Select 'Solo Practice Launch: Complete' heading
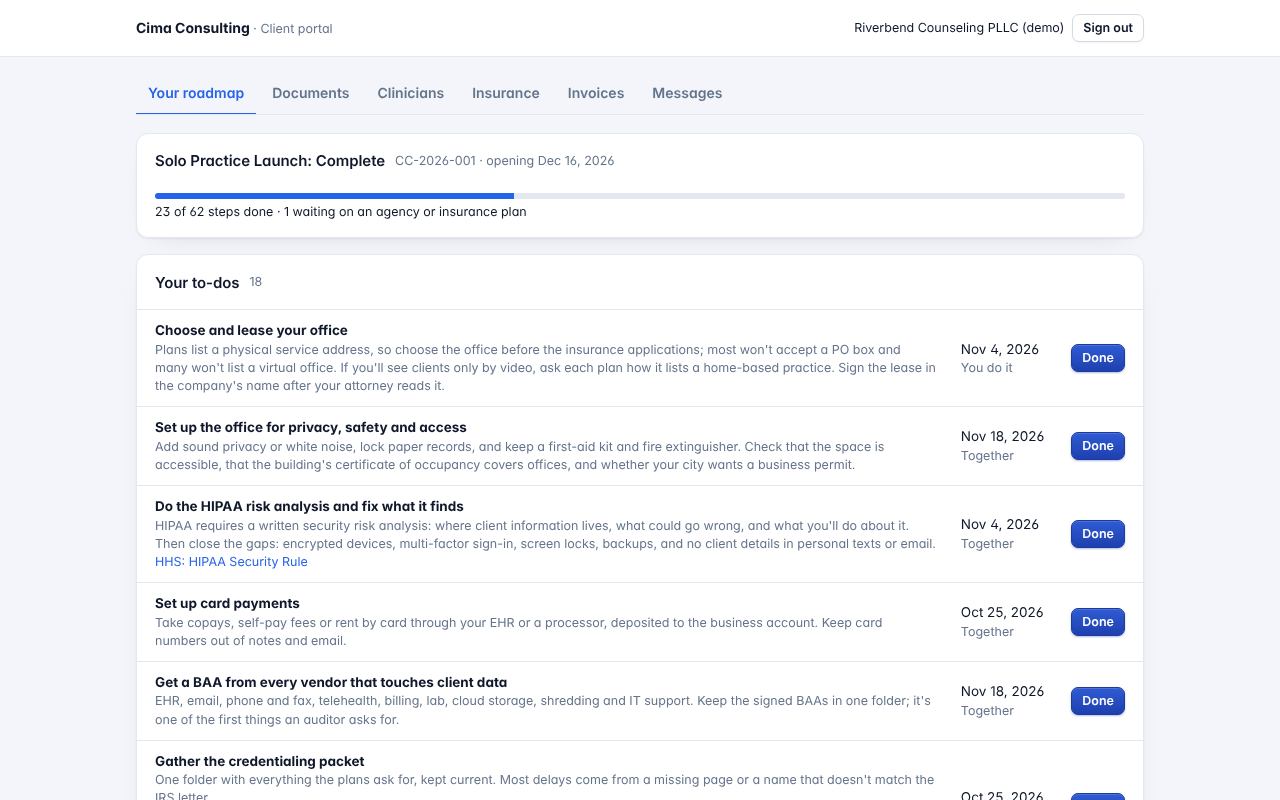This screenshot has height=800, width=1280. [x=270, y=161]
